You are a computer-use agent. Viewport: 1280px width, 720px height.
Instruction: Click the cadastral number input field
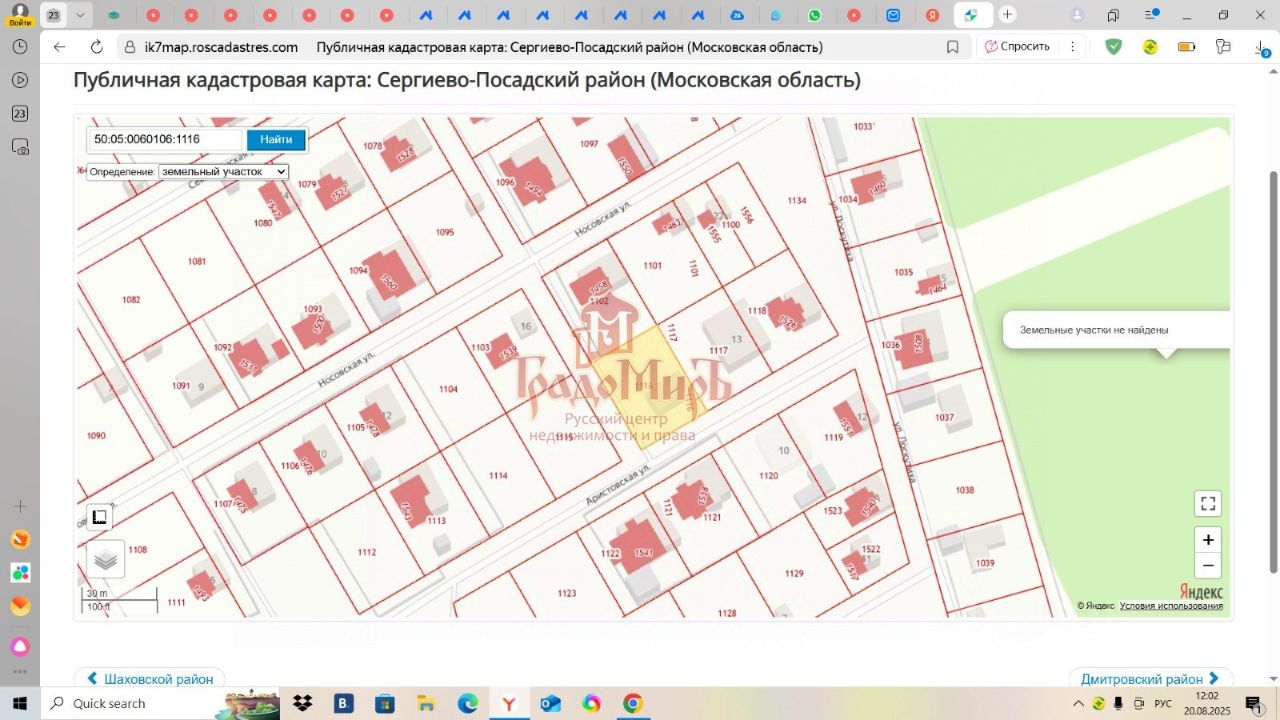tap(165, 140)
